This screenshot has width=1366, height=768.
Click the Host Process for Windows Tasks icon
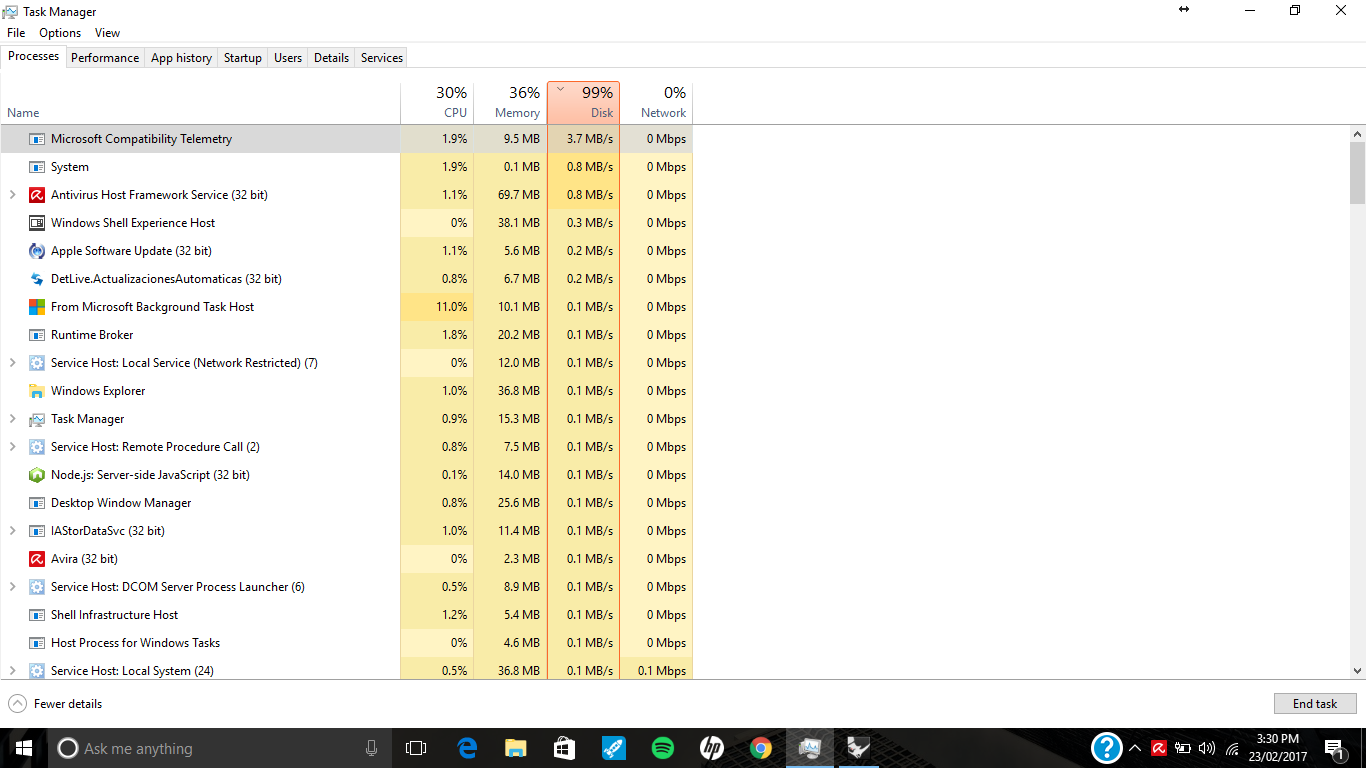pos(37,643)
